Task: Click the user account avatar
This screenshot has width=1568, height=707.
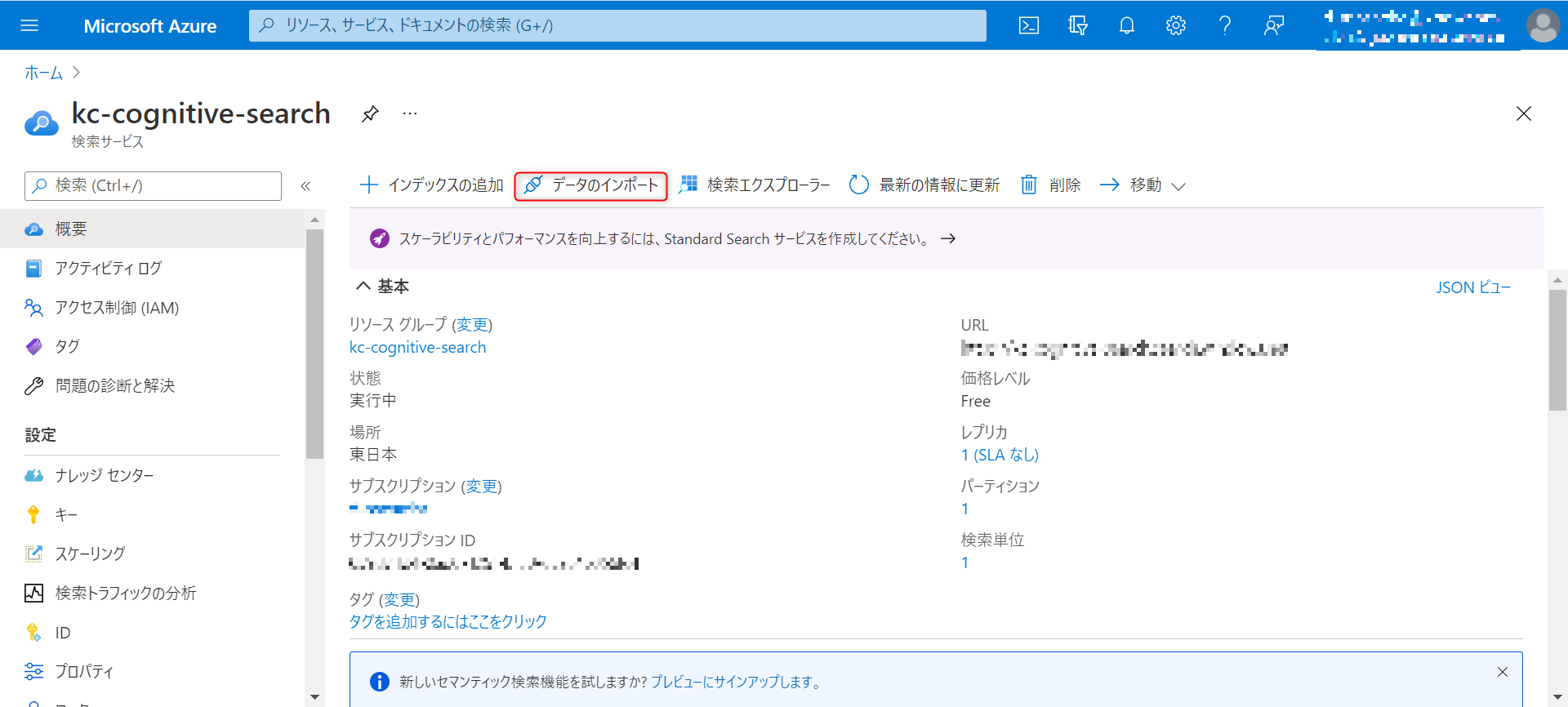Action: pos(1543,25)
